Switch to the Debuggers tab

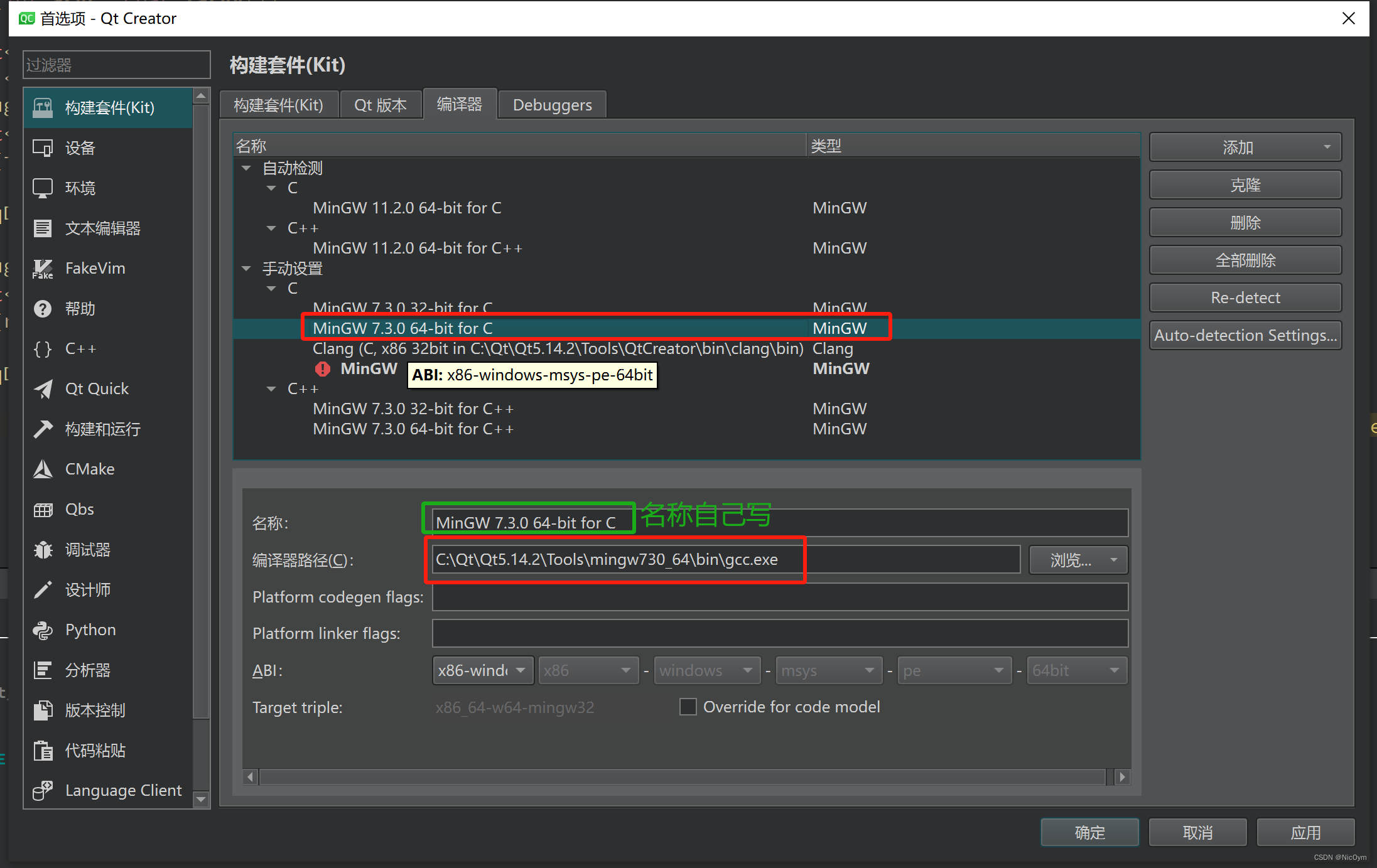[552, 105]
